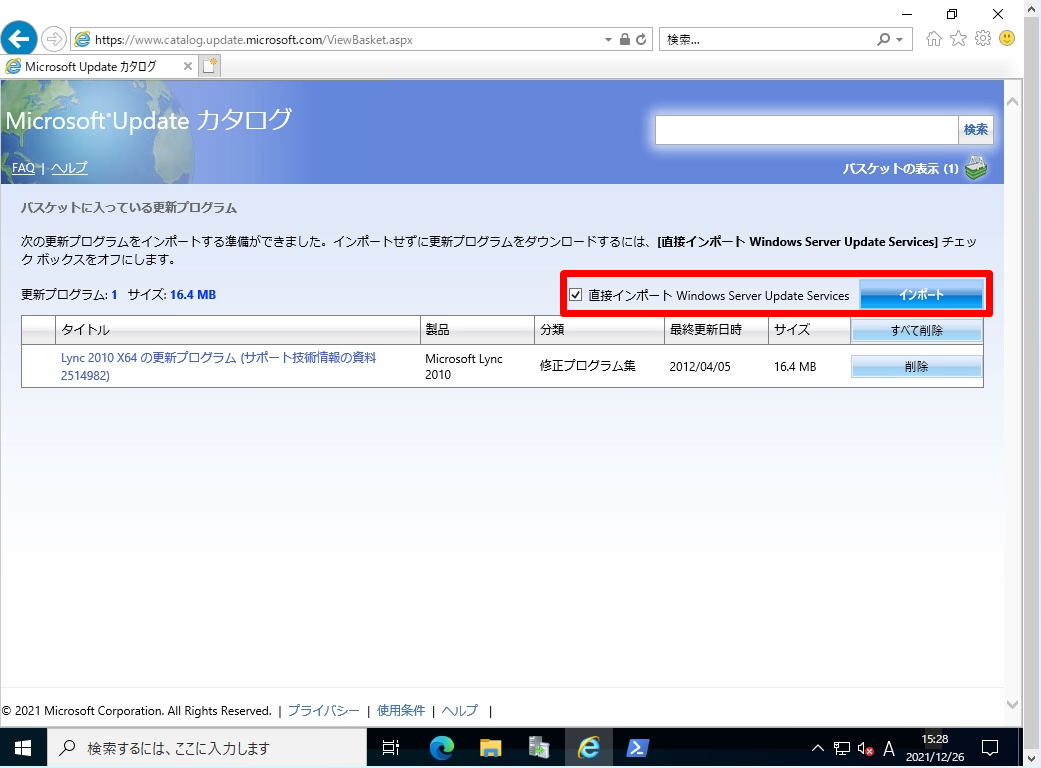The height and width of the screenshot is (768, 1041).
Task: Launch Microsoft Edge from the taskbar
Action: 441,748
